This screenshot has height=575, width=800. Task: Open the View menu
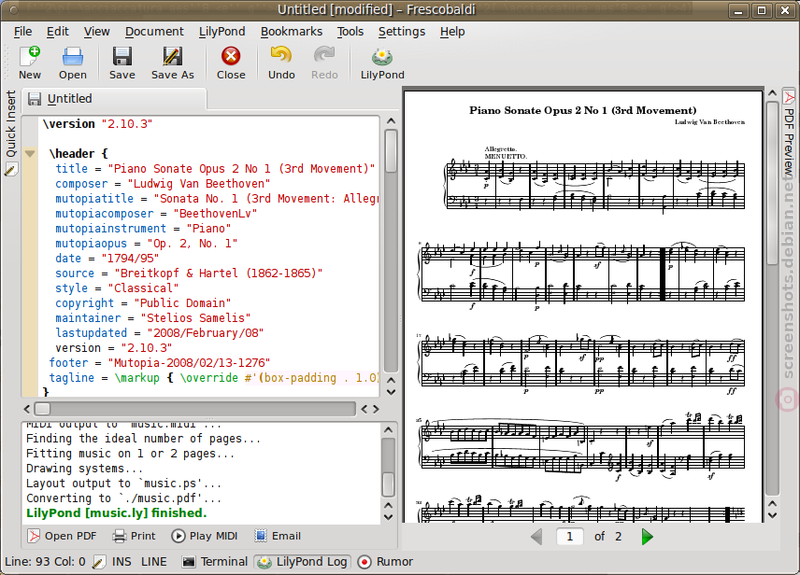pyautogui.click(x=96, y=32)
